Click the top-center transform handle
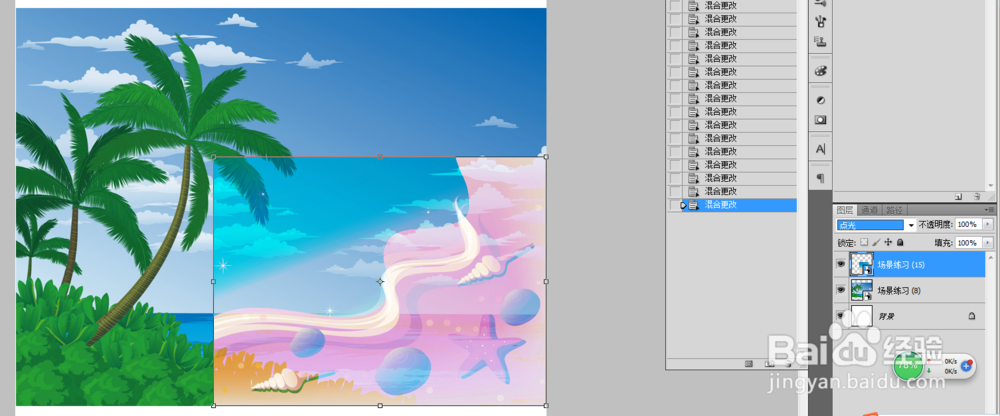The image size is (1000, 416). [x=380, y=156]
